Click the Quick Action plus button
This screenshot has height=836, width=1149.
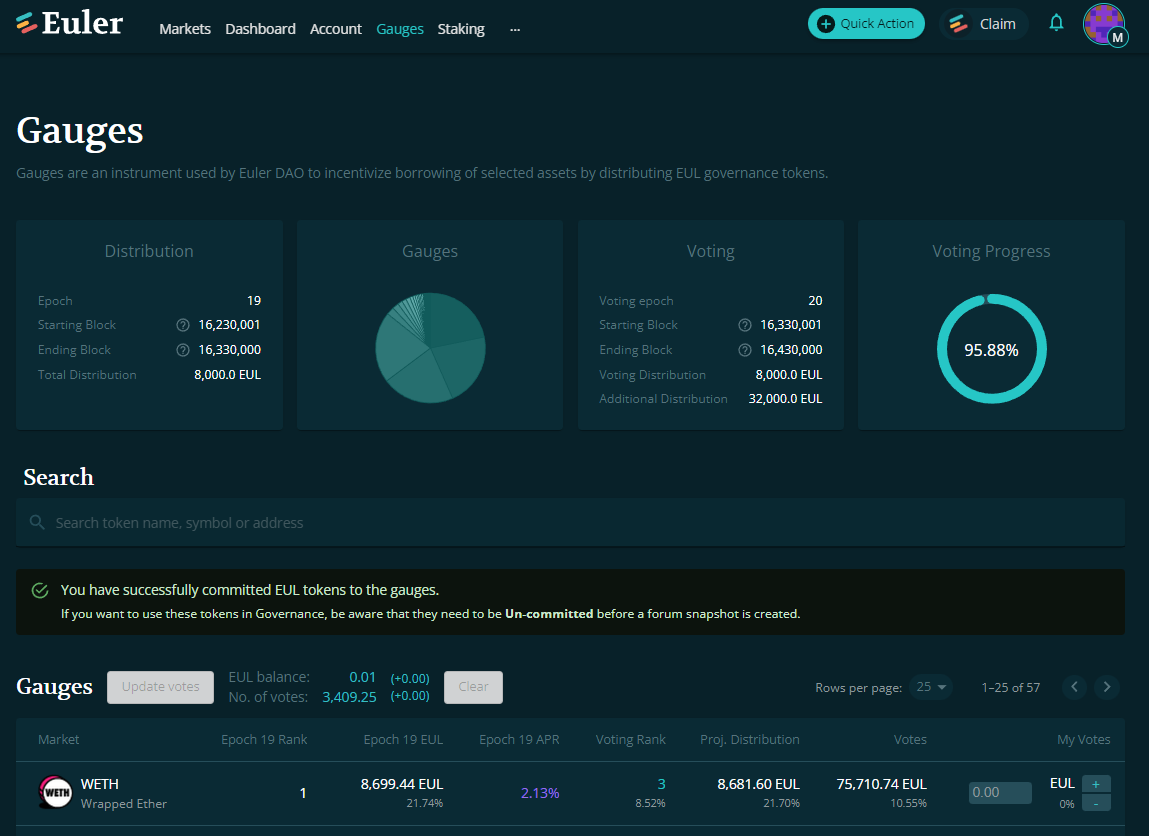coord(866,23)
